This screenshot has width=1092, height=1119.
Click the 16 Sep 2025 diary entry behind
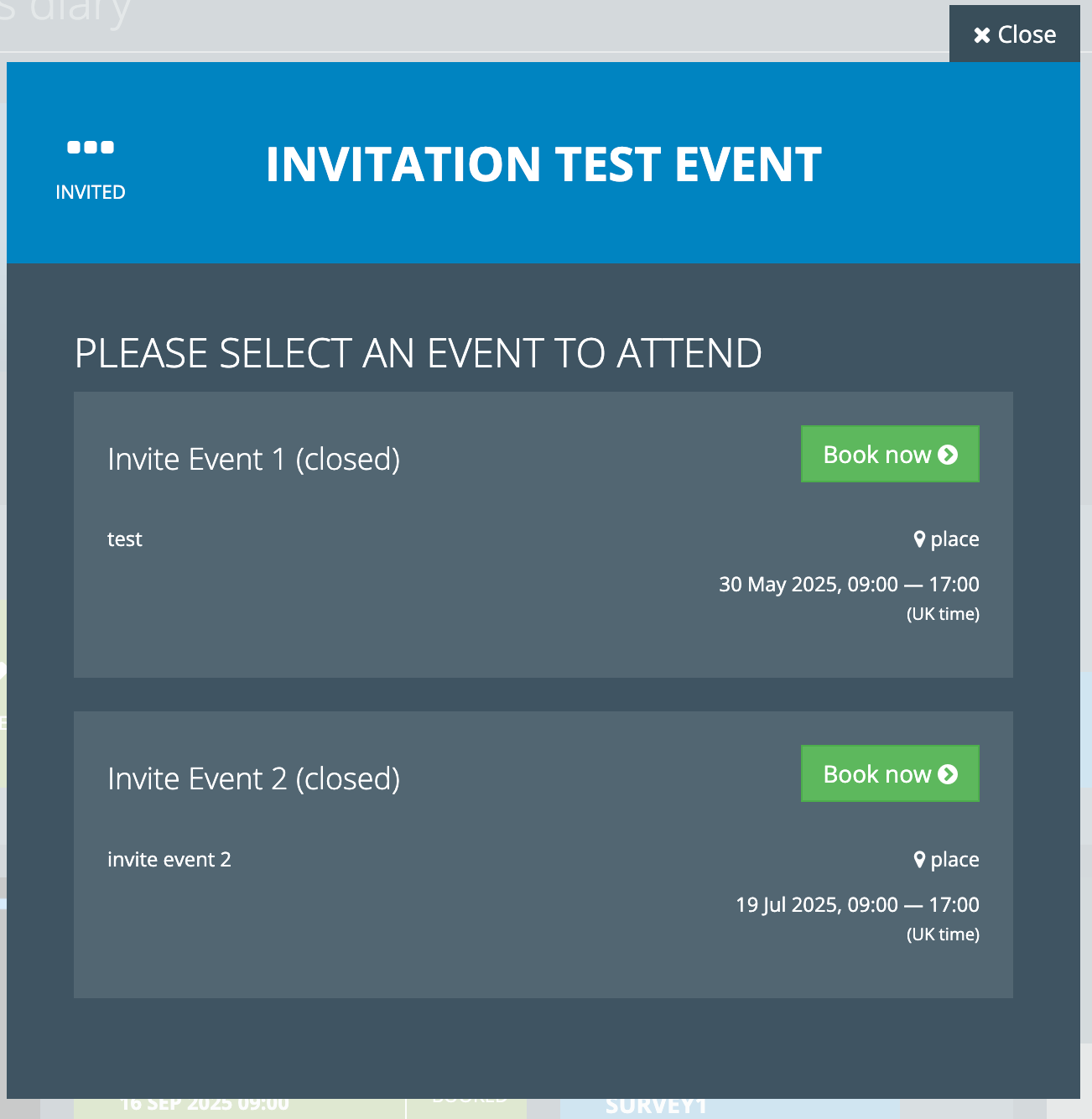click(x=205, y=1106)
